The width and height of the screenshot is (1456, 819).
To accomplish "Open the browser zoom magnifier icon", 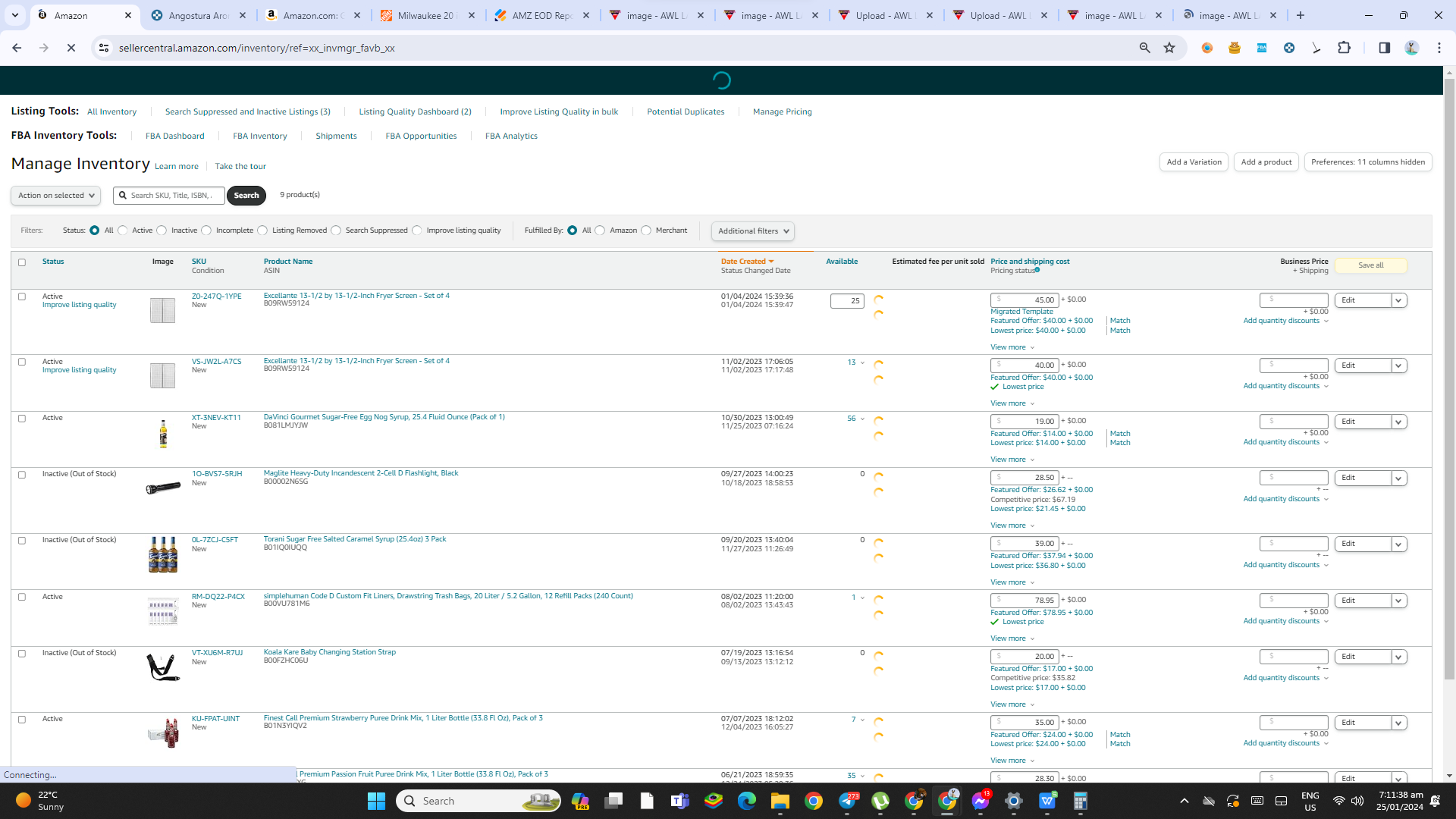I will click(x=1145, y=48).
